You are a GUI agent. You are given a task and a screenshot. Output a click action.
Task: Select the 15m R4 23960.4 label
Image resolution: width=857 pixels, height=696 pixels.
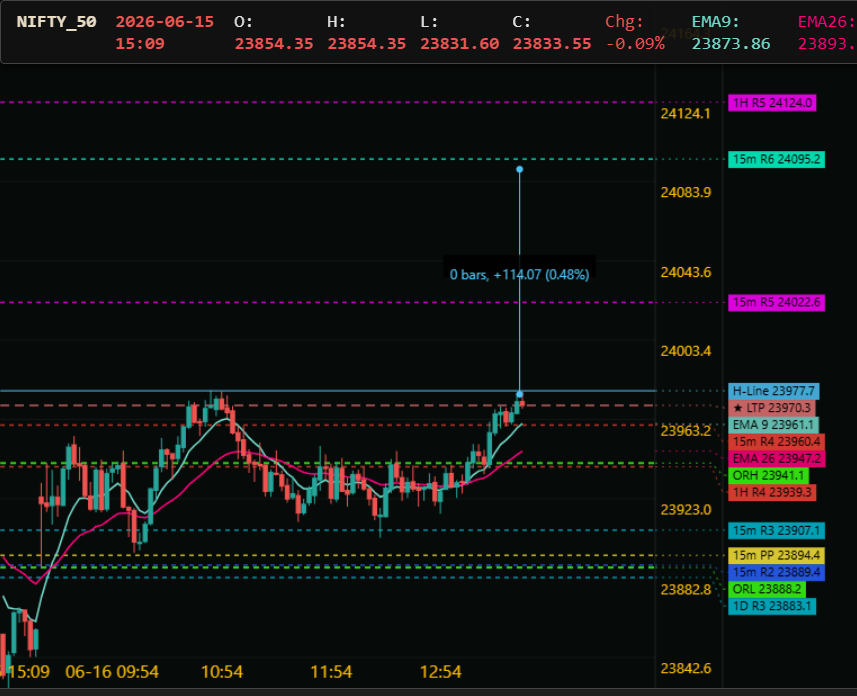[776, 442]
